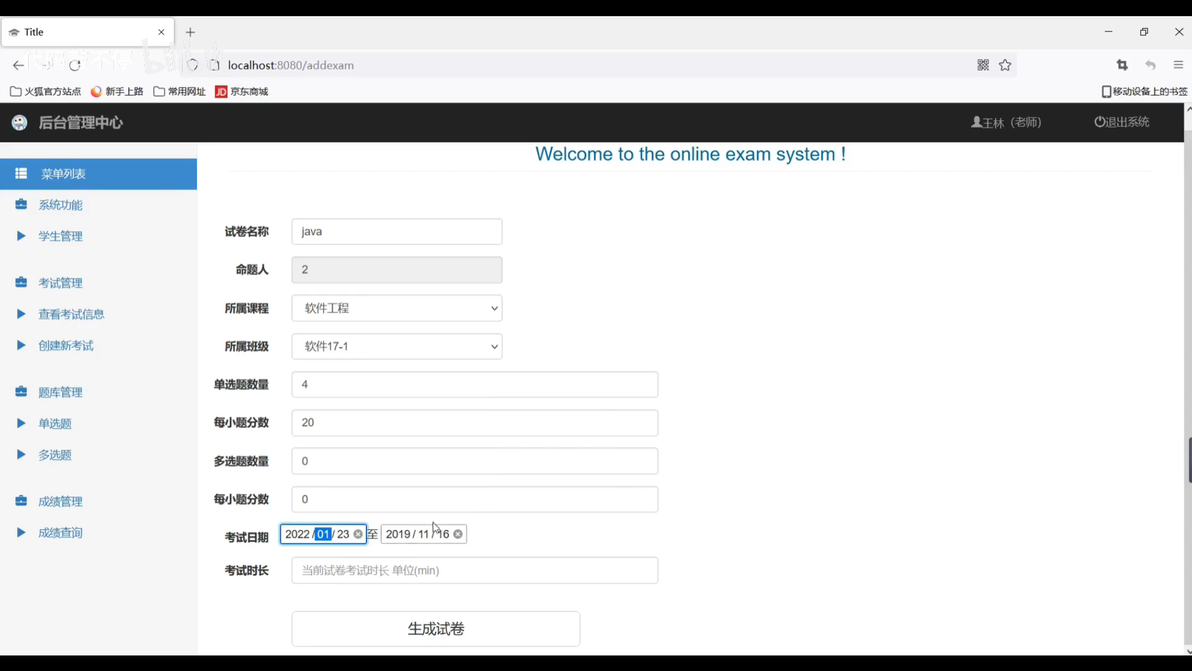This screenshot has width=1192, height=671.
Task: Click the multi-choice 每小题分数 field showing 0
Action: coord(474,499)
